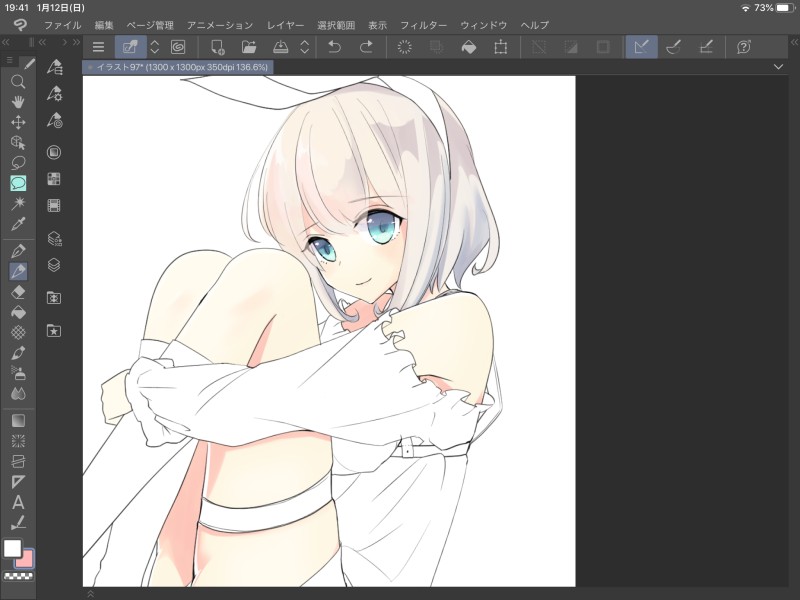Select the Correct line tool

(x=18, y=523)
